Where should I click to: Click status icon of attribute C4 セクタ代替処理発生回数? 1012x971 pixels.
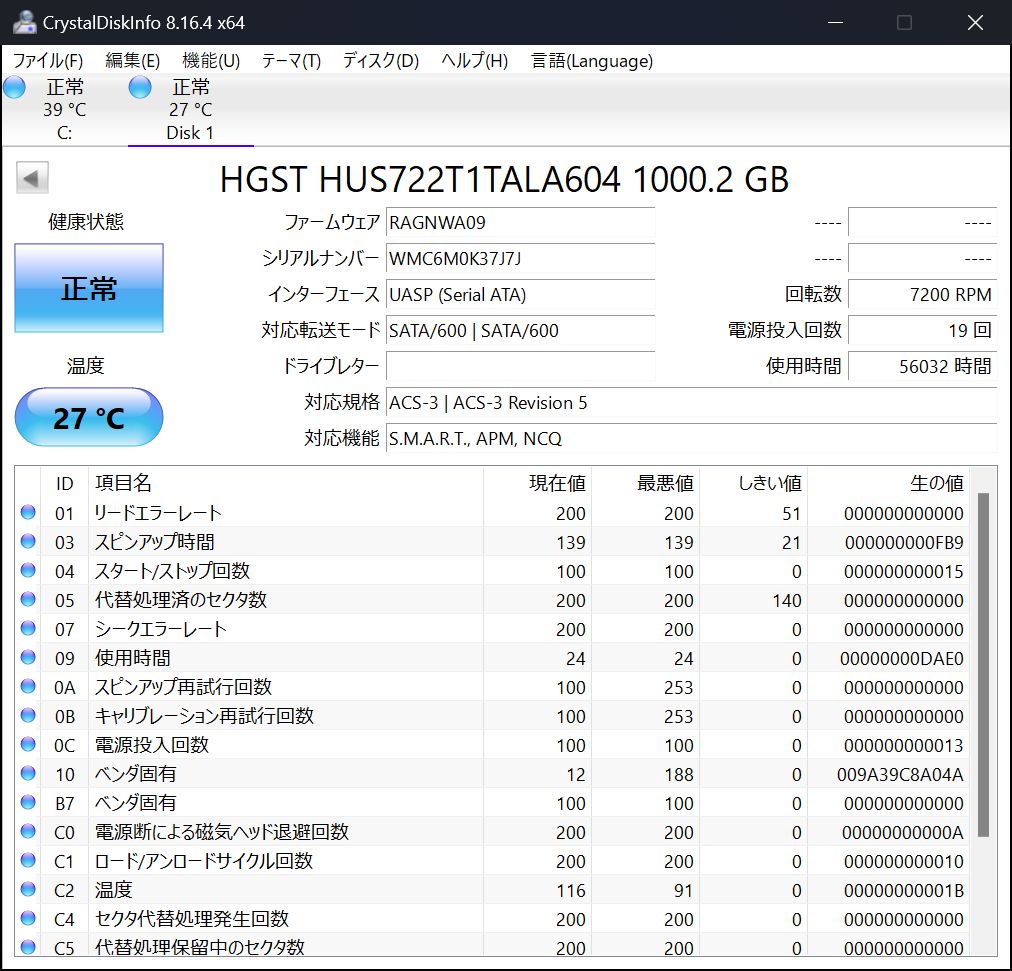28,919
